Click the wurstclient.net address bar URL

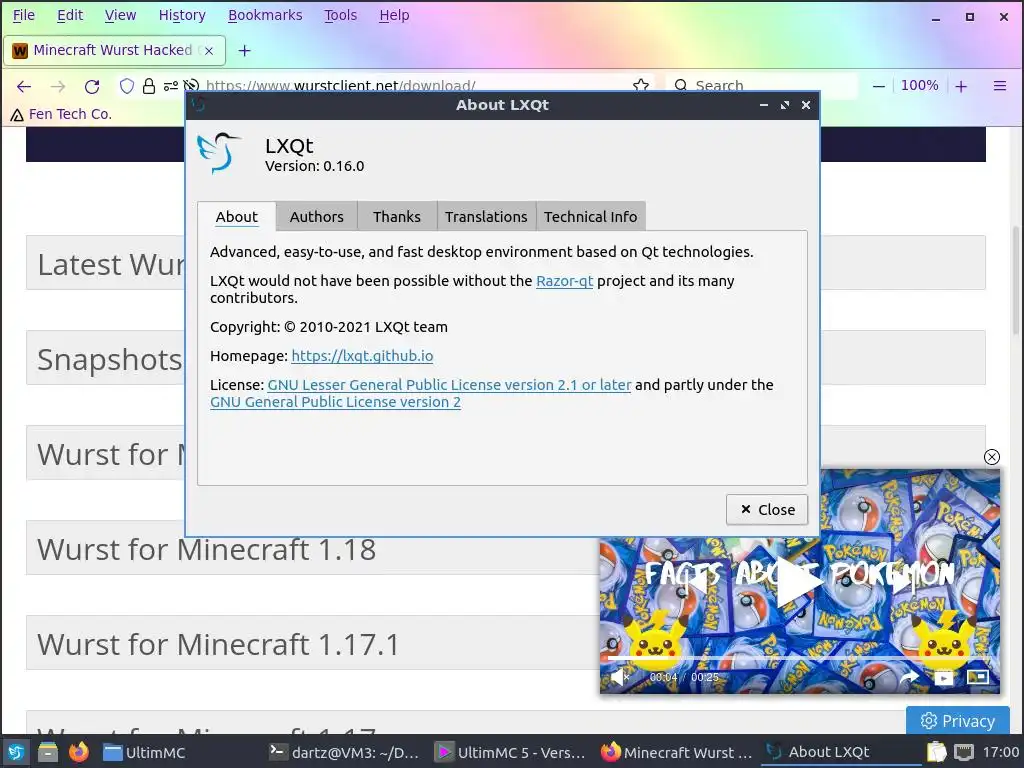pos(340,86)
